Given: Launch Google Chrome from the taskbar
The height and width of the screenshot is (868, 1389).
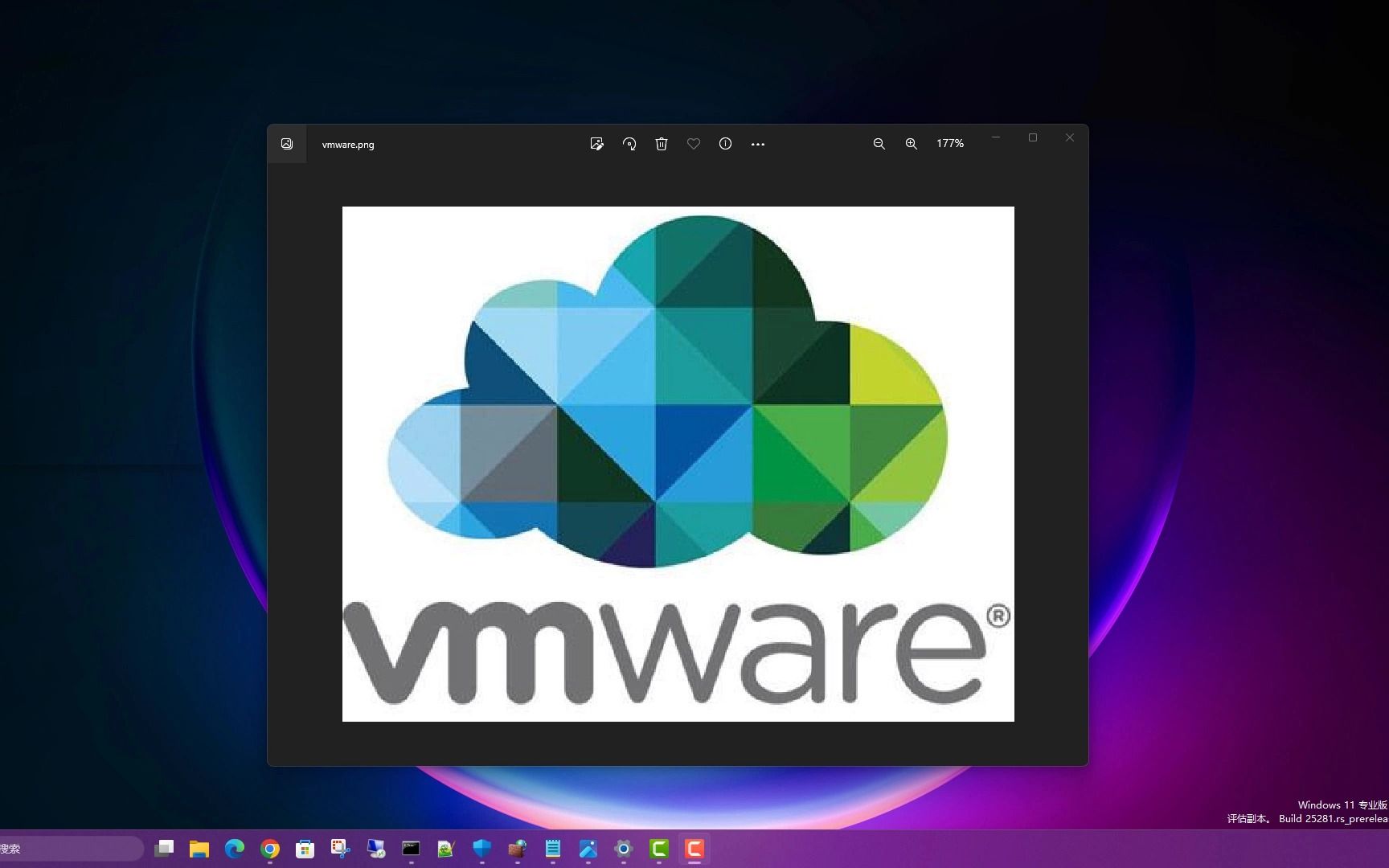Looking at the screenshot, I should 270,849.
